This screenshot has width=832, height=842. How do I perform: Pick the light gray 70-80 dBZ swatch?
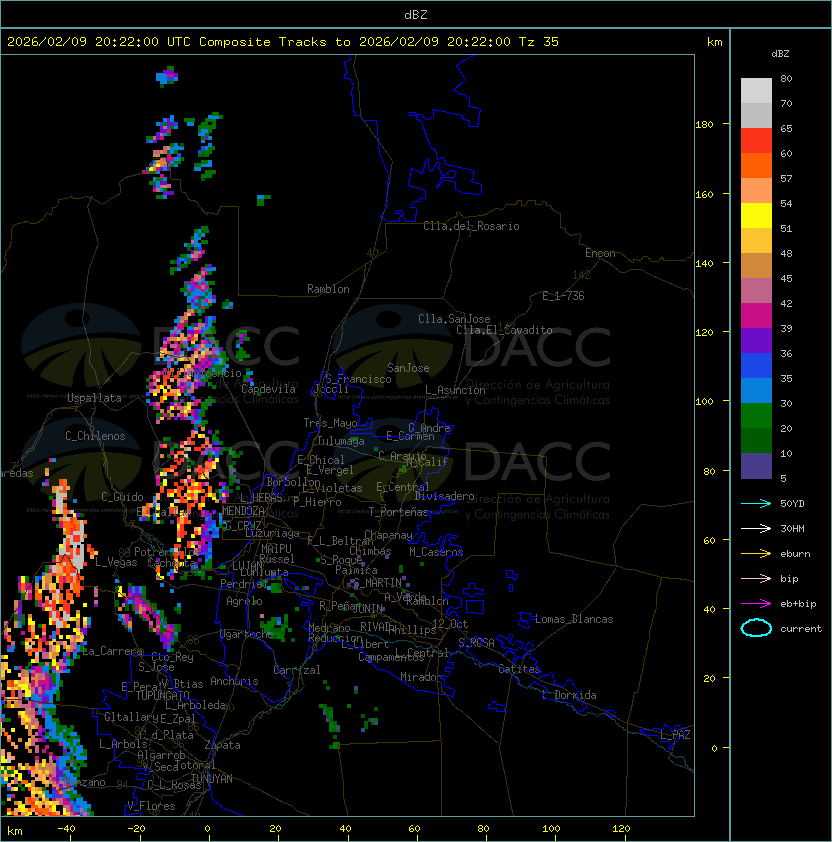pos(756,90)
